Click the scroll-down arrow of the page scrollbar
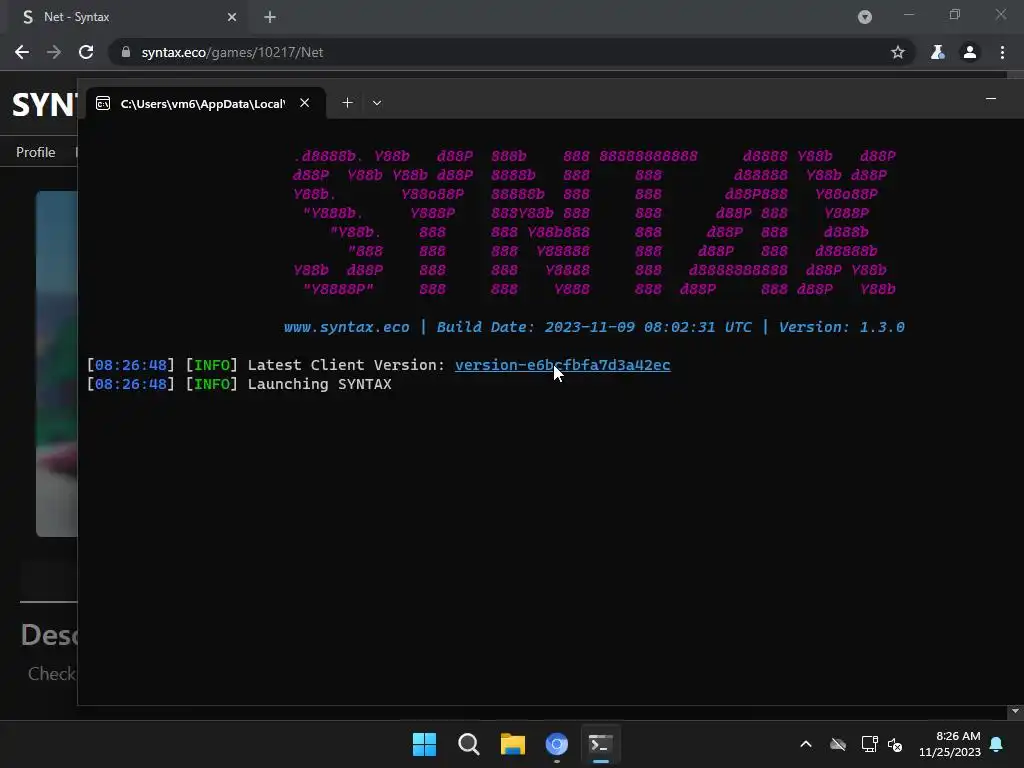 point(1015,711)
